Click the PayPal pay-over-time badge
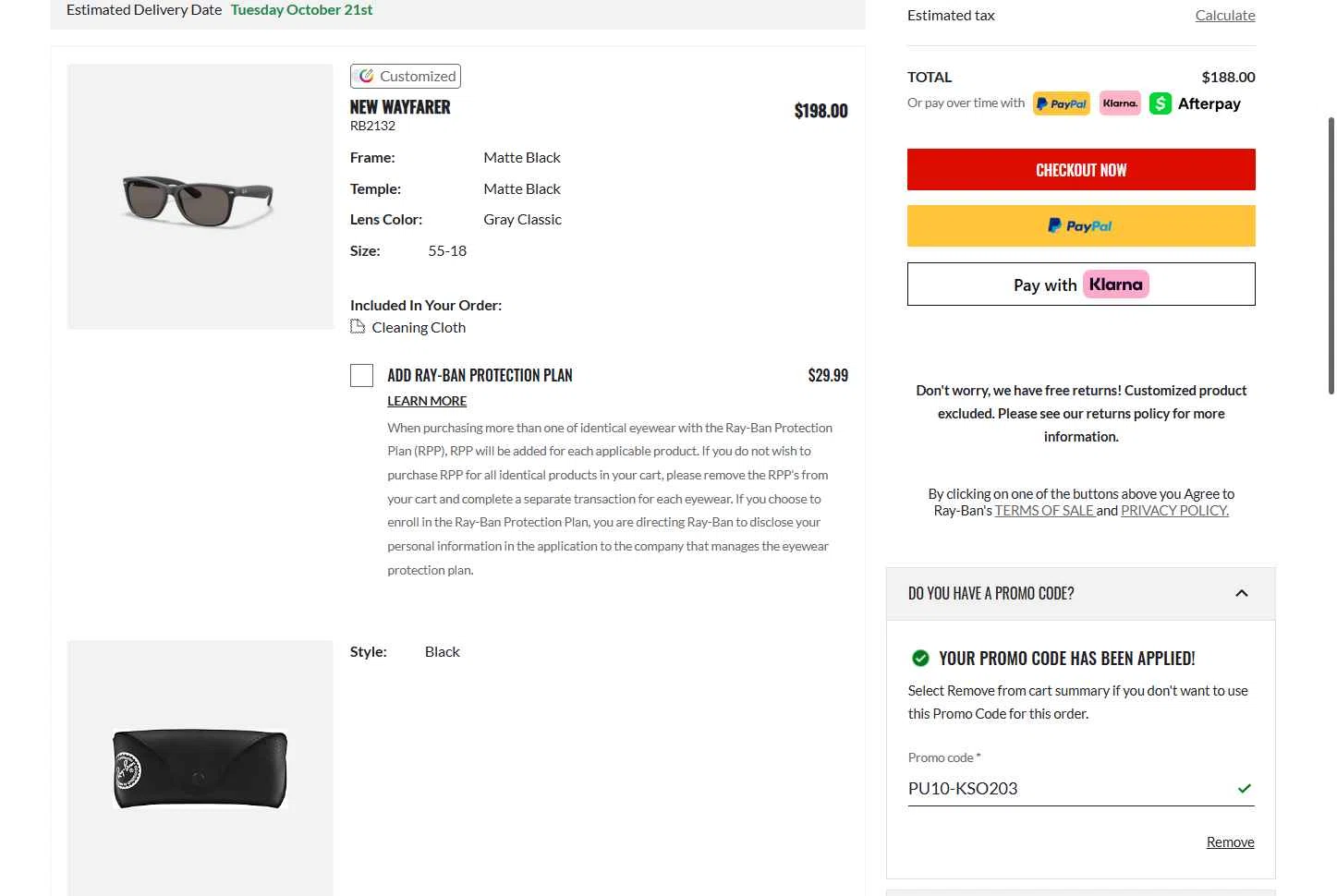Screen dimensions: 1337x896 click(x=1061, y=103)
